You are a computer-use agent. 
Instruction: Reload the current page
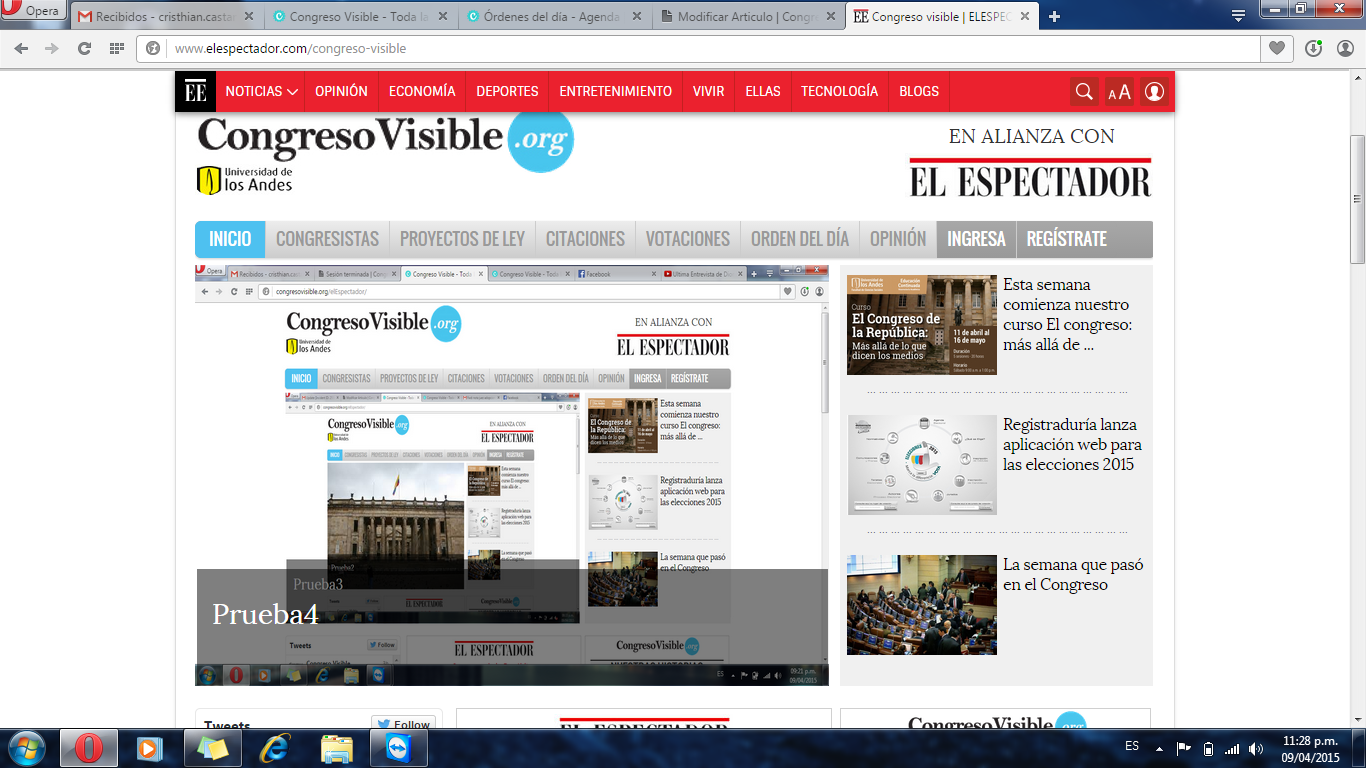(x=85, y=48)
